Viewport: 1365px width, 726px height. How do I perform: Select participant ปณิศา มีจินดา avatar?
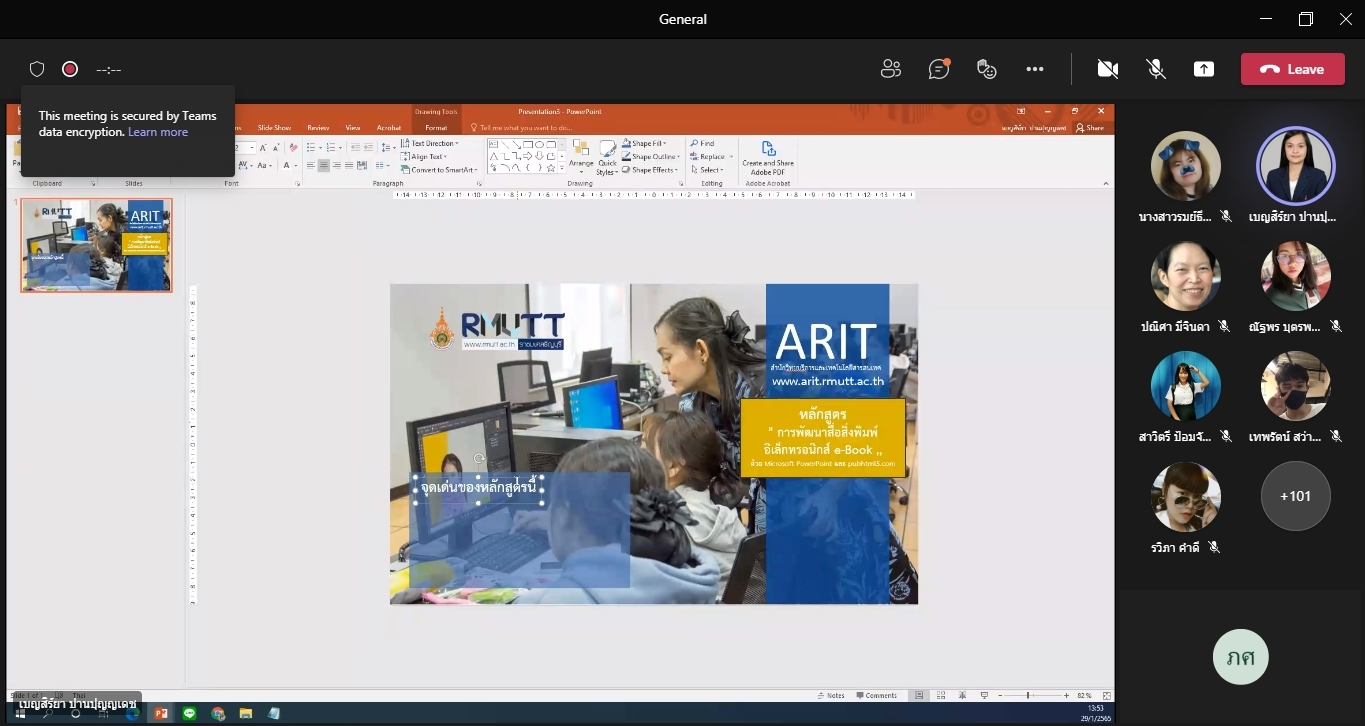(1185, 276)
